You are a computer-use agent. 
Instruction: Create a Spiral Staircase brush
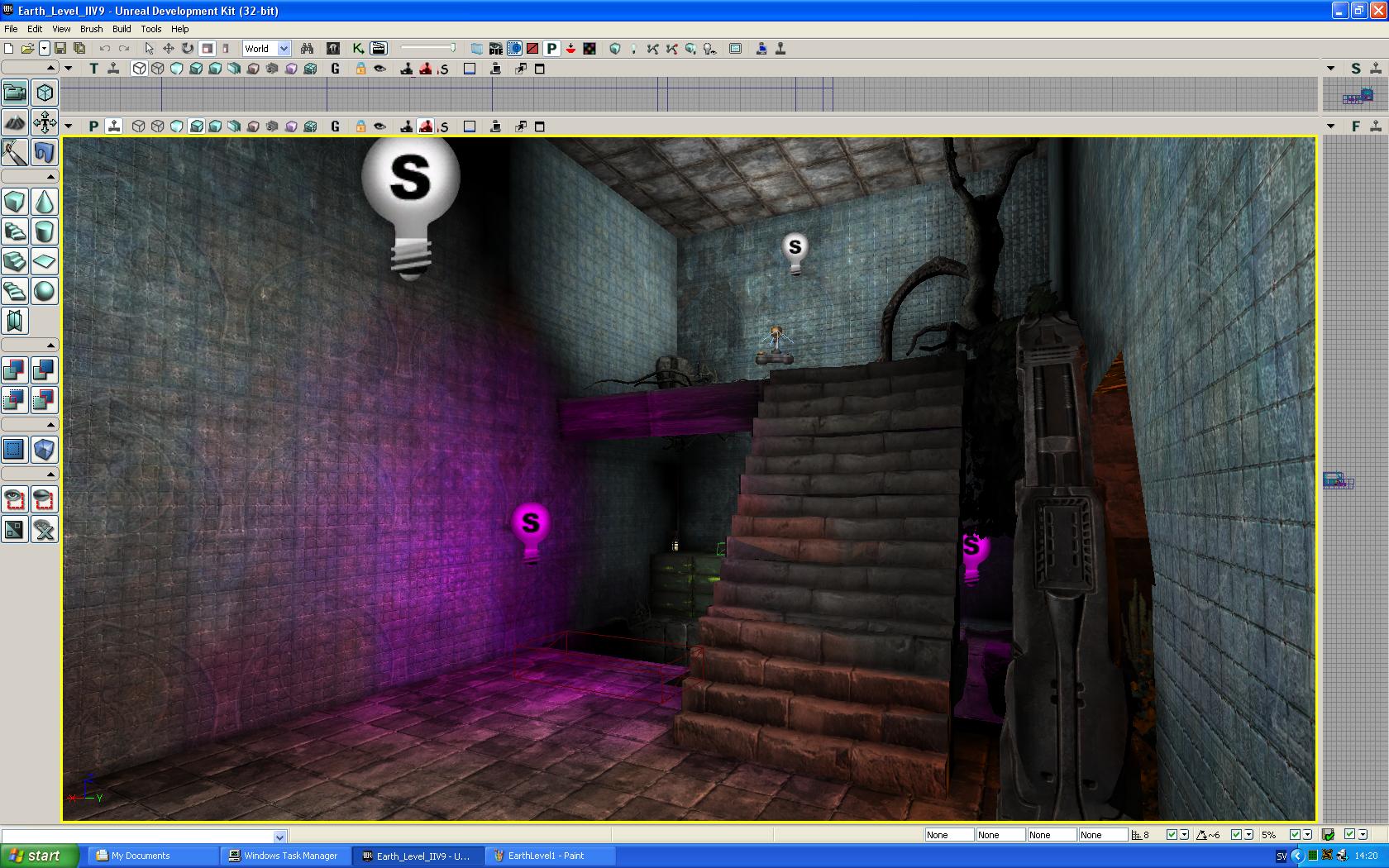coord(15,292)
